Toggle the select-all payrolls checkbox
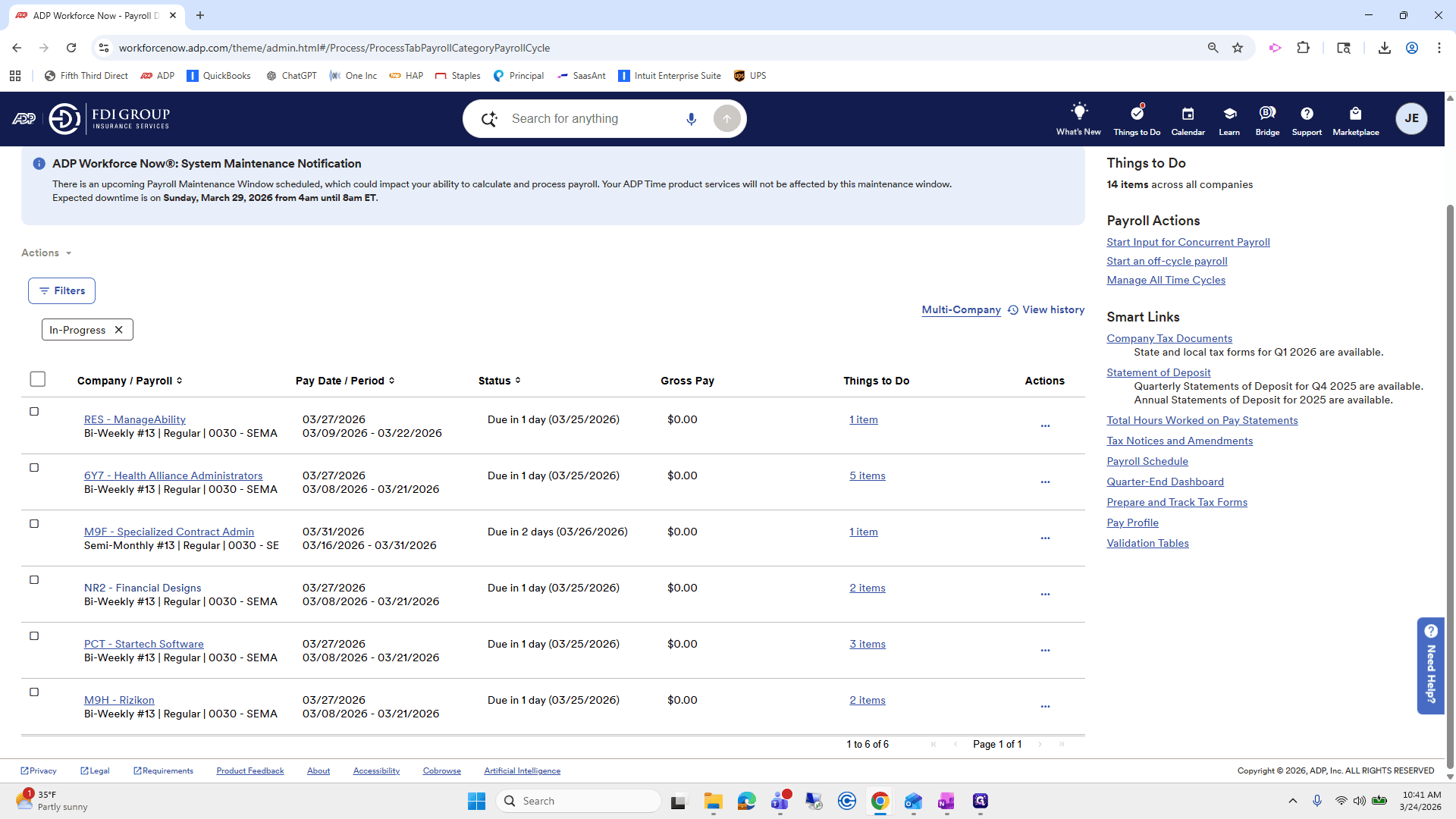 coord(38,379)
